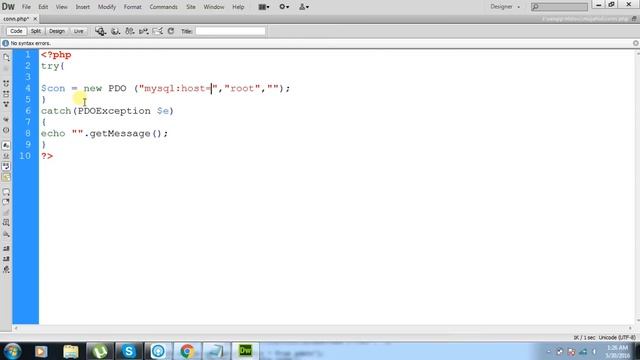Click the info icon beside No syntax errors
This screenshot has height=360, width=640.
[x=5, y=43]
